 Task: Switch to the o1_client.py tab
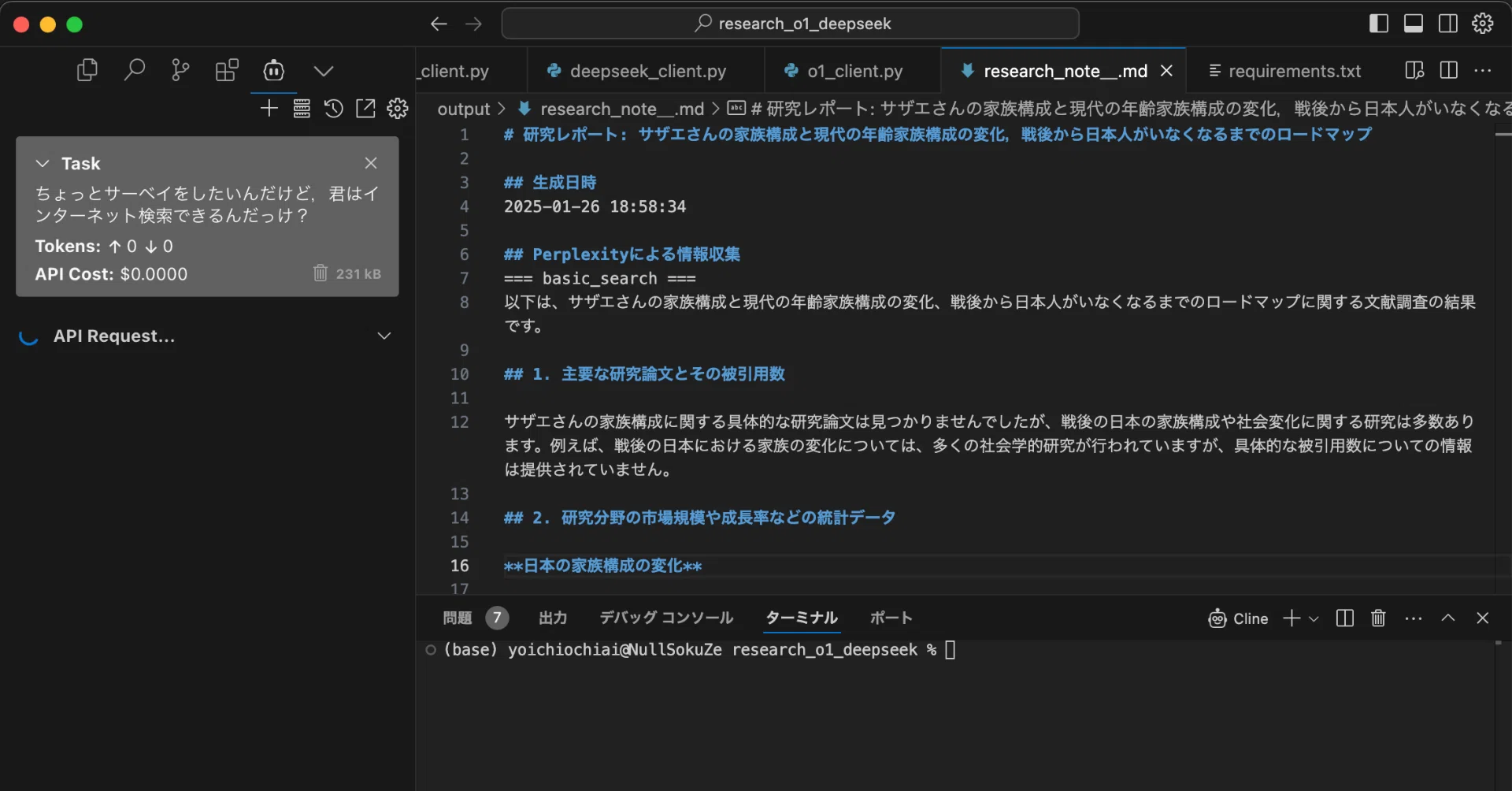[x=854, y=71]
